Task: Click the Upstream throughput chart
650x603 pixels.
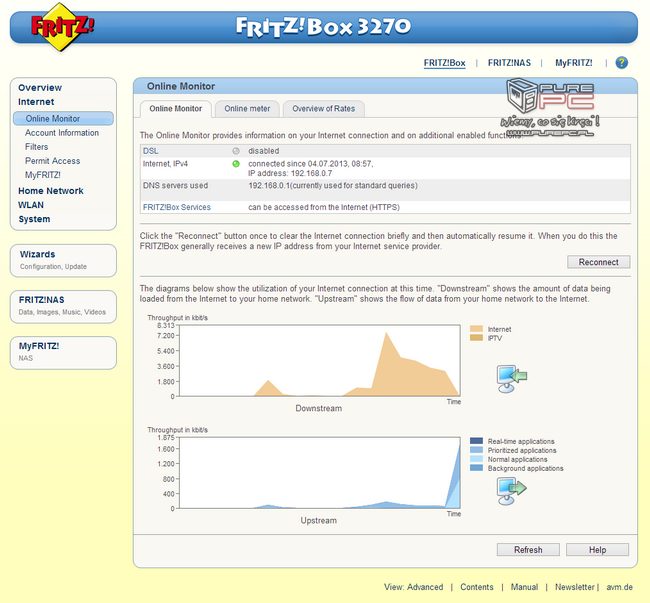Action: (320, 473)
